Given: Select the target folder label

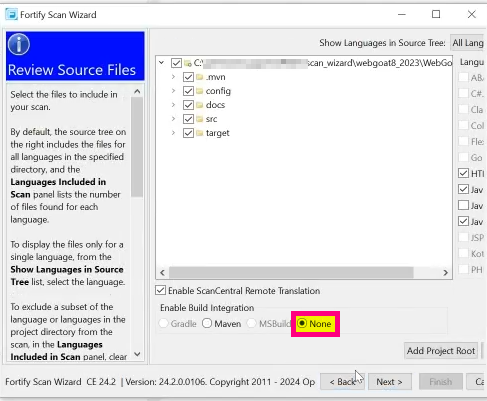Looking at the screenshot, I should pos(218,133).
